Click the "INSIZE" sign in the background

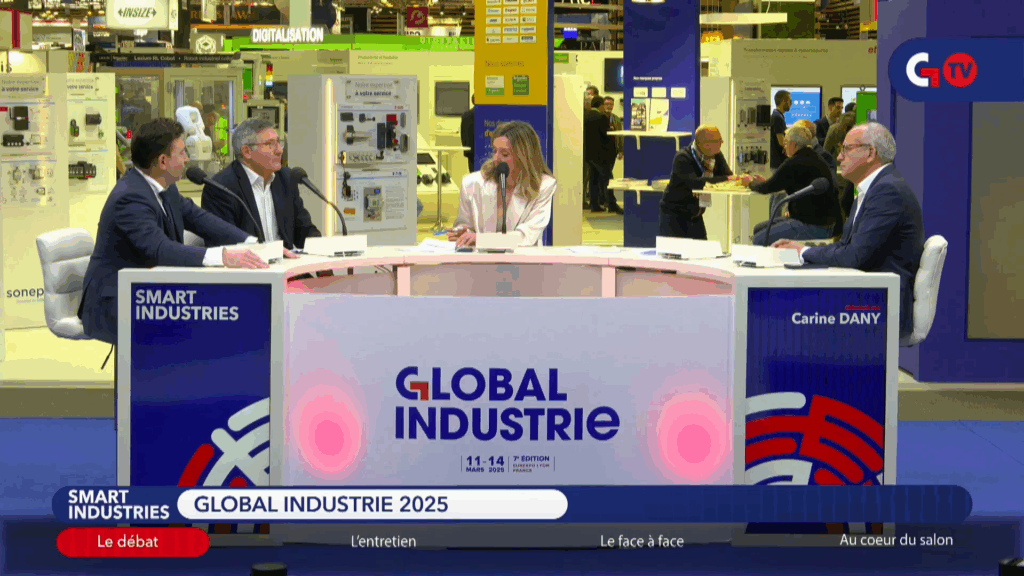(x=139, y=13)
